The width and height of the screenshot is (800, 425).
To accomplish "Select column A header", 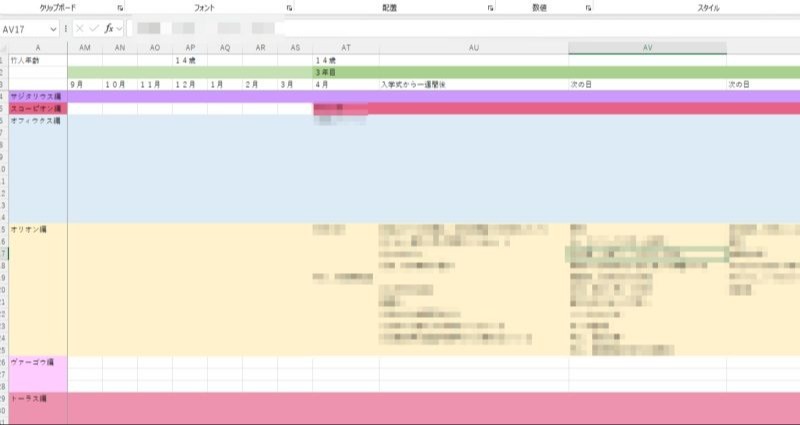I will pos(37,48).
